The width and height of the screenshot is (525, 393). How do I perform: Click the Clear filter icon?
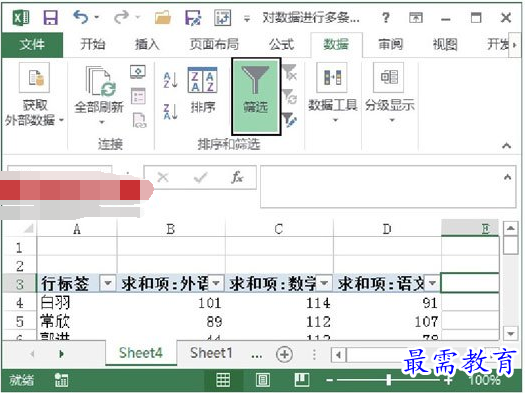(290, 72)
